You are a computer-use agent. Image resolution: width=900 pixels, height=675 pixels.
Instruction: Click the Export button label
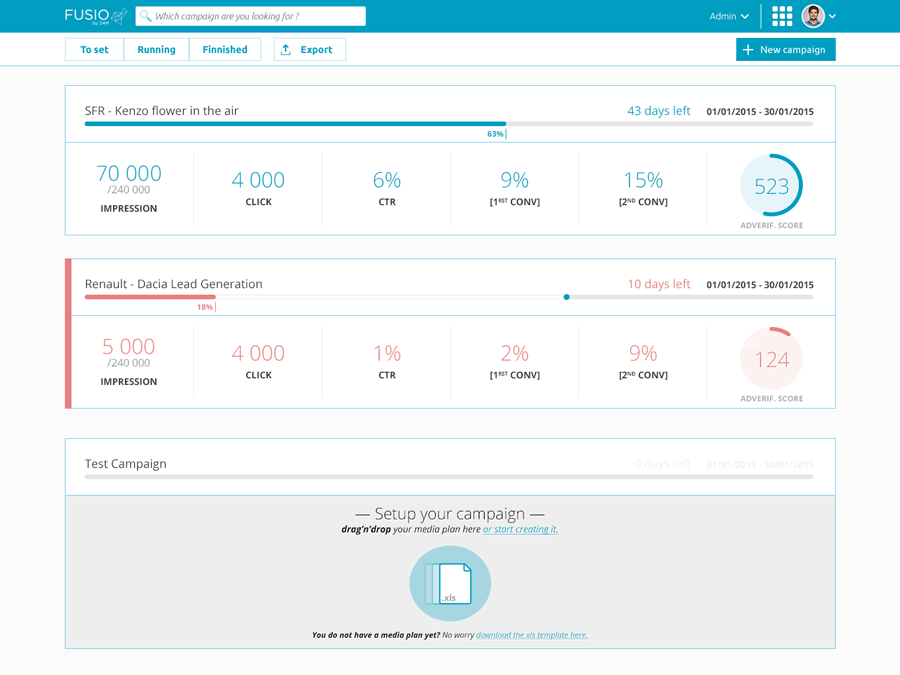(316, 49)
